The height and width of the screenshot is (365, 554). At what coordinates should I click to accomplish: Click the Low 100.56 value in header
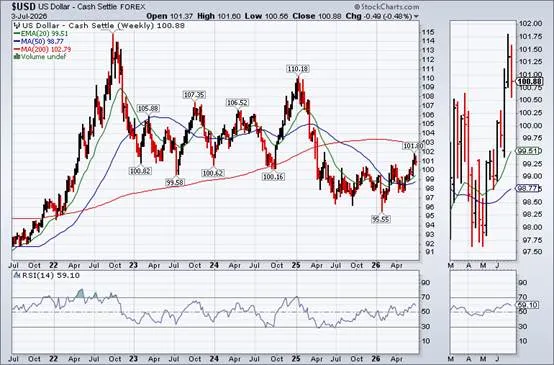266,16
